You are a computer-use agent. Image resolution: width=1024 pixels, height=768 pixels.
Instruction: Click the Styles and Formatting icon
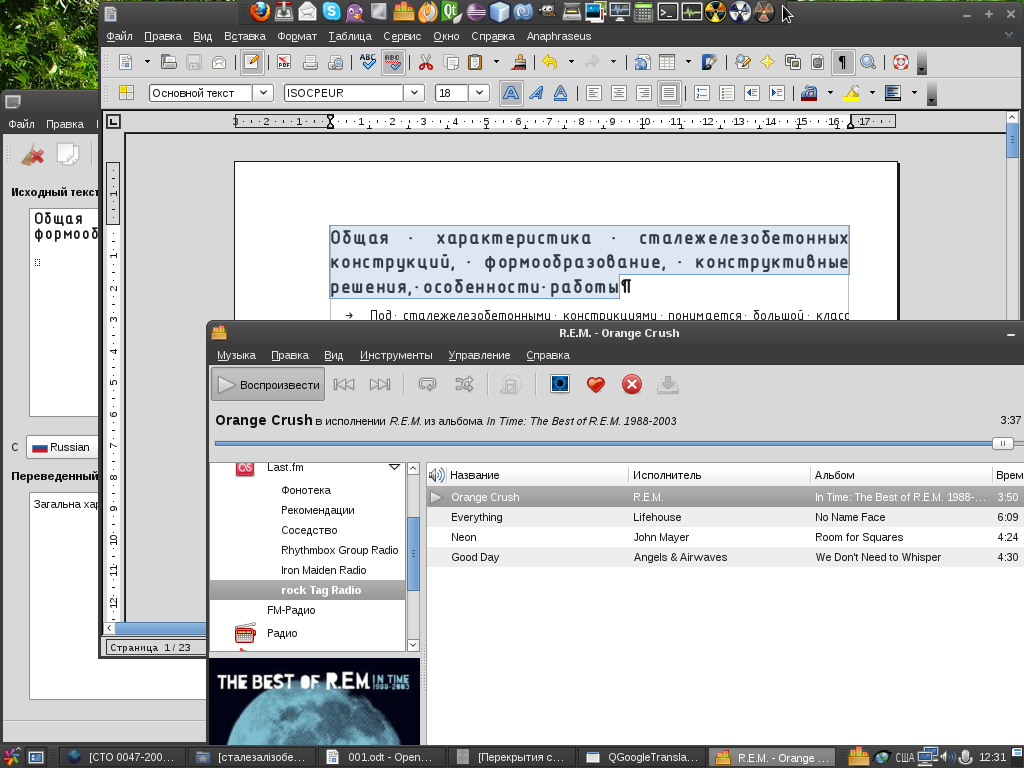(126, 93)
